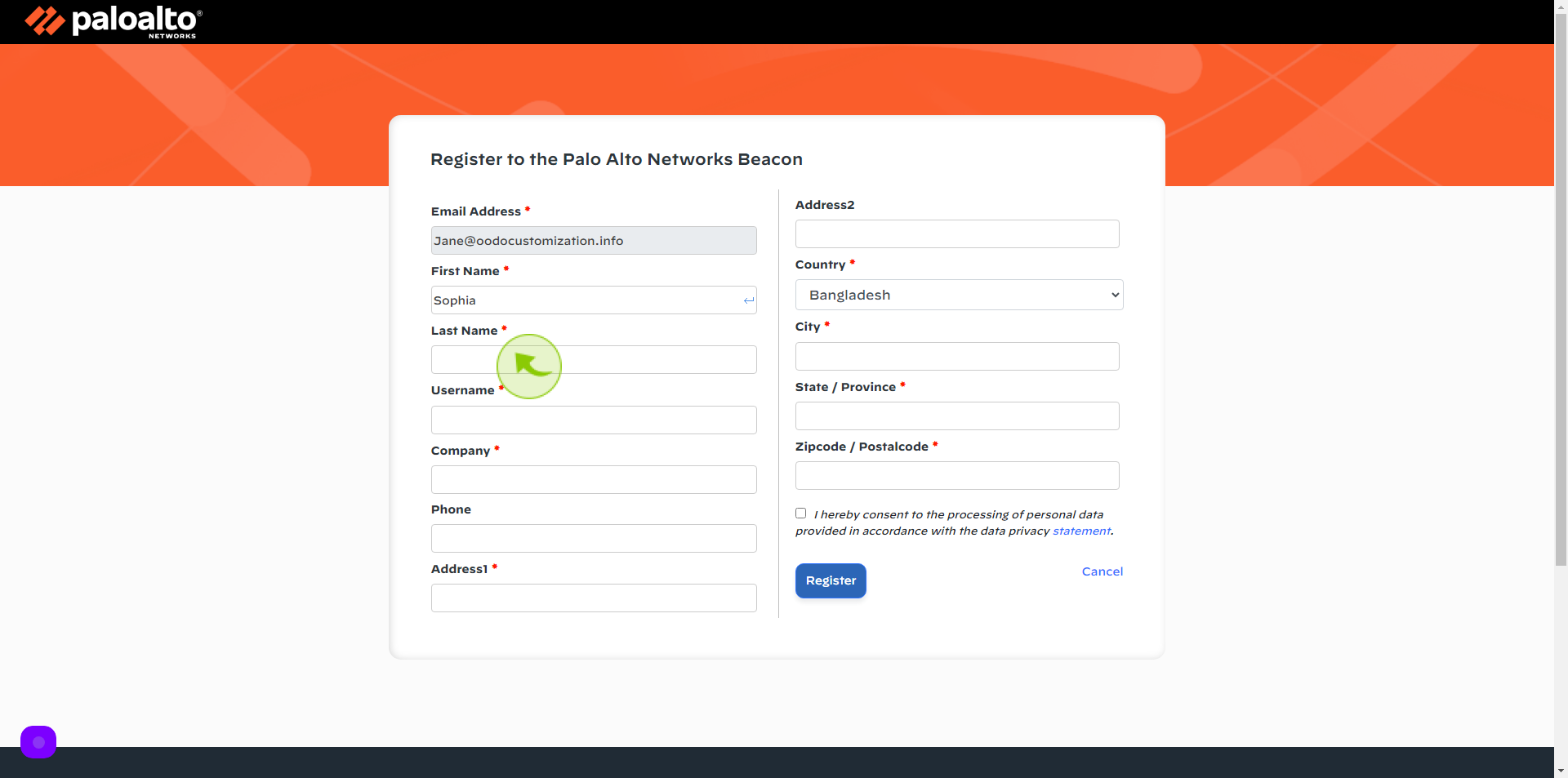Focus the Address2 input field

pos(957,234)
